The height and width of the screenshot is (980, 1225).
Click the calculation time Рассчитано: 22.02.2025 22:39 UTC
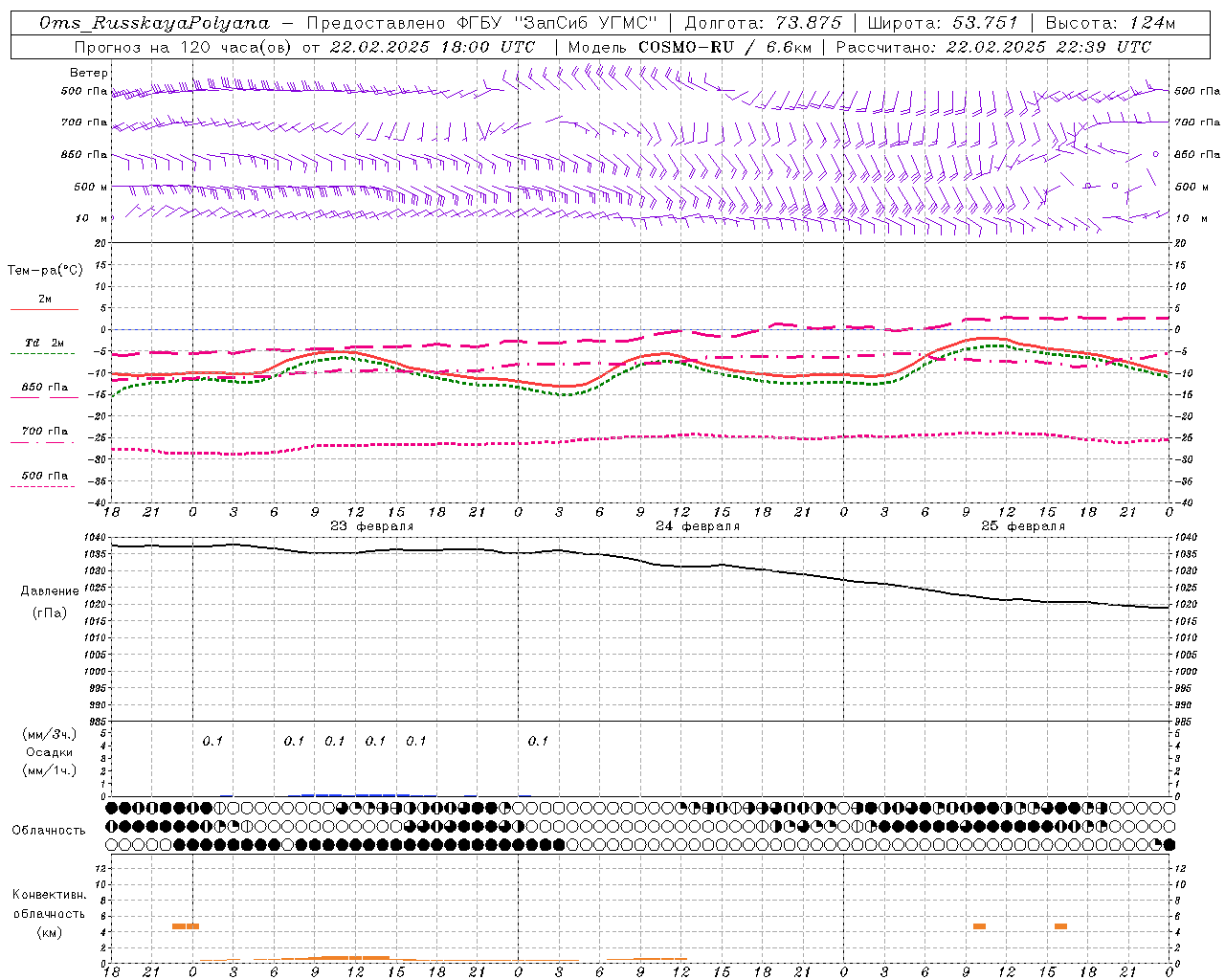[x=993, y=47]
